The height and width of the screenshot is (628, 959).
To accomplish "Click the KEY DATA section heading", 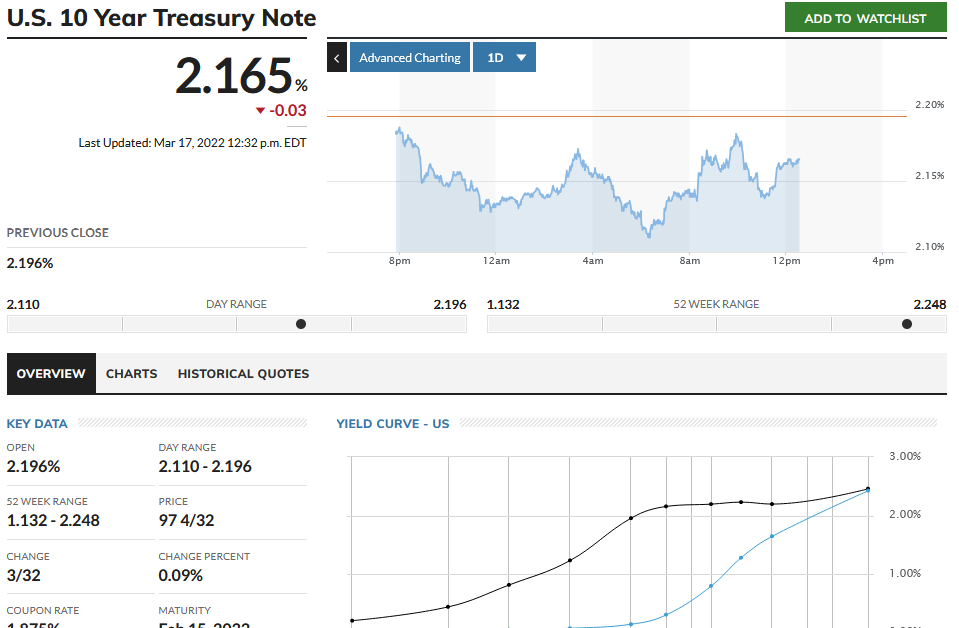I will pyautogui.click(x=37, y=424).
